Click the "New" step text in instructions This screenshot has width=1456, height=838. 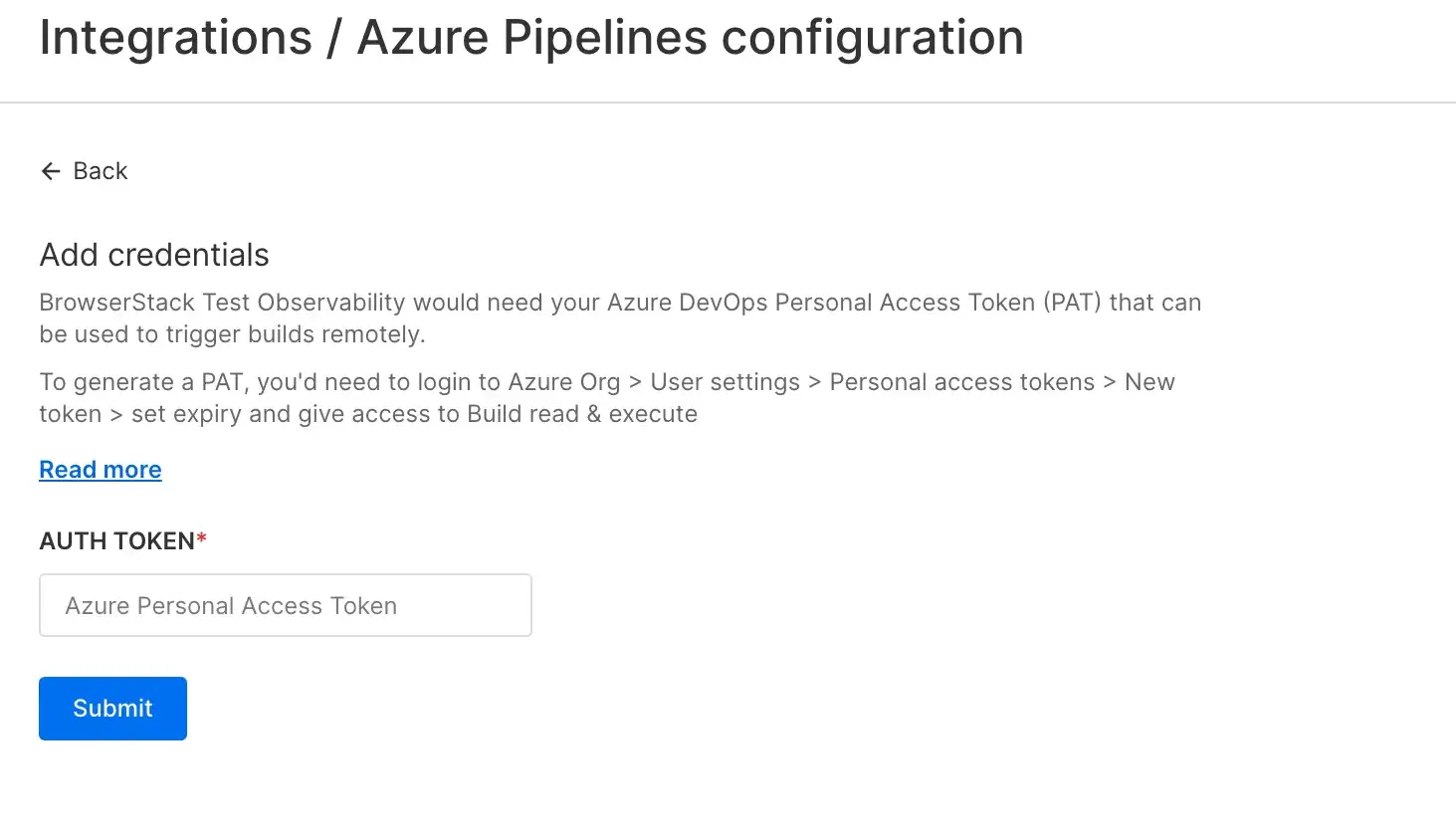click(x=1149, y=382)
